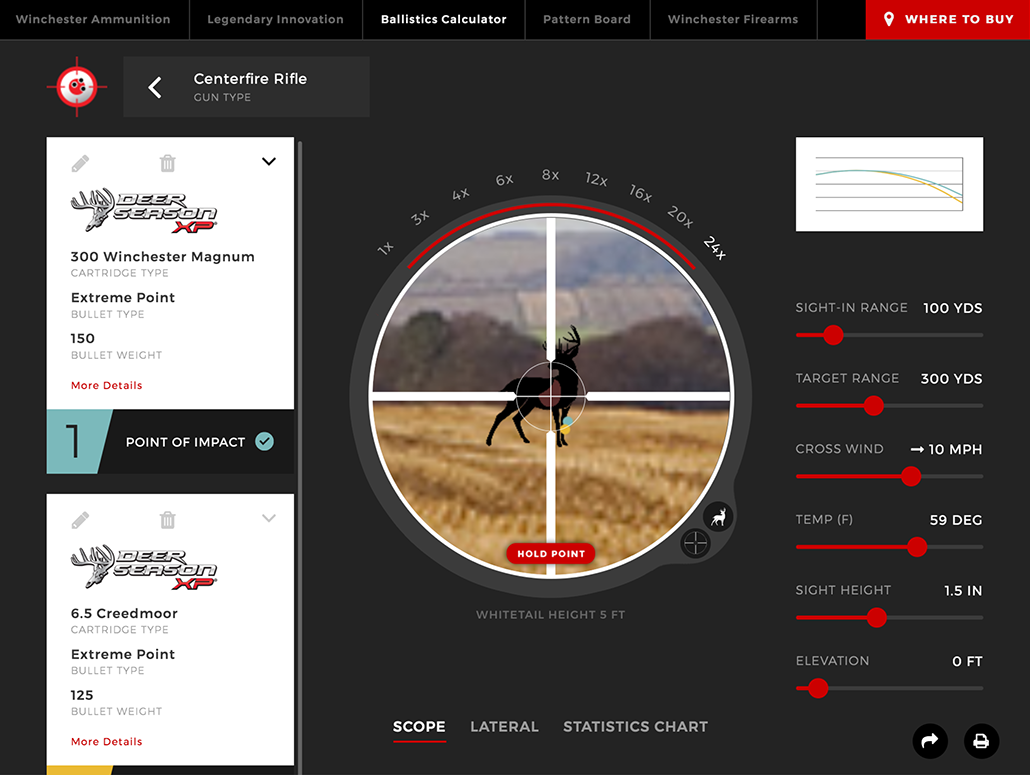Go back using the Centerfire Rifle arrow
The width and height of the screenshot is (1030, 775).
click(154, 87)
